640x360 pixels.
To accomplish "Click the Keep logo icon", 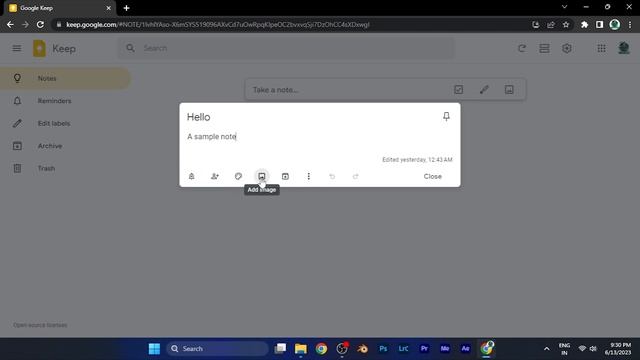I will (x=39, y=49).
